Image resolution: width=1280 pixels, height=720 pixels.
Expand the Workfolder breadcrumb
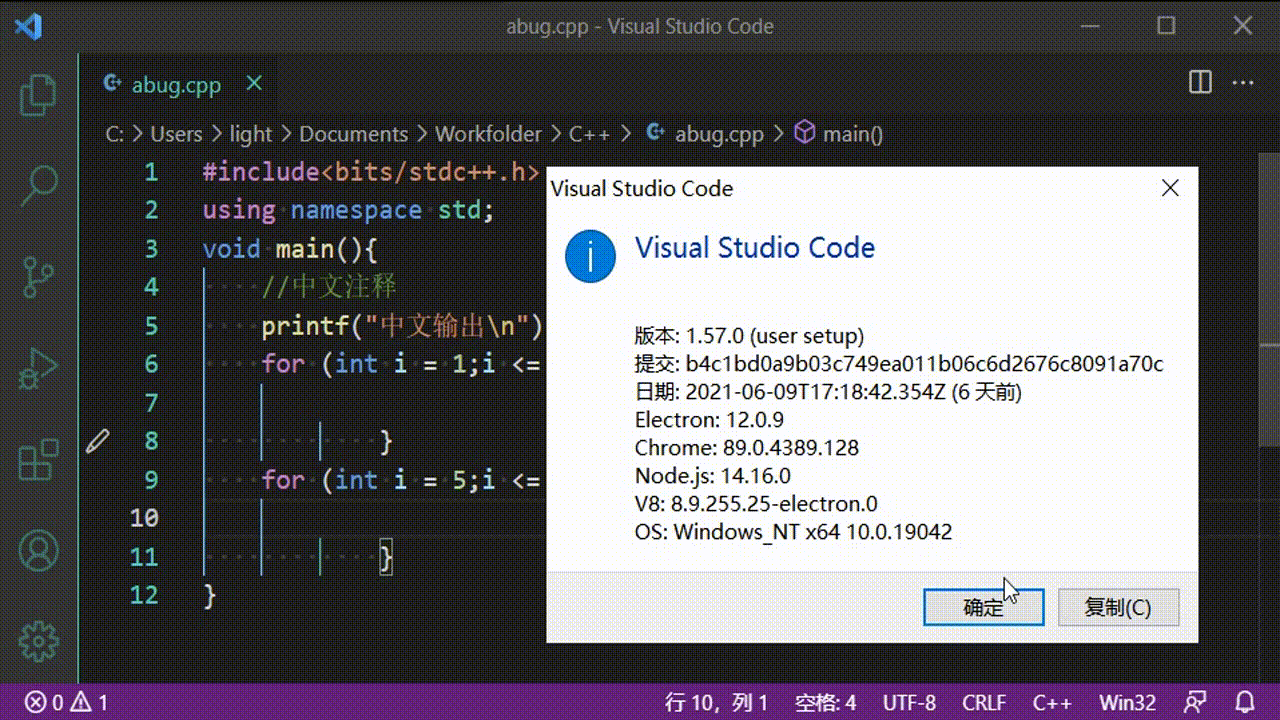489,133
